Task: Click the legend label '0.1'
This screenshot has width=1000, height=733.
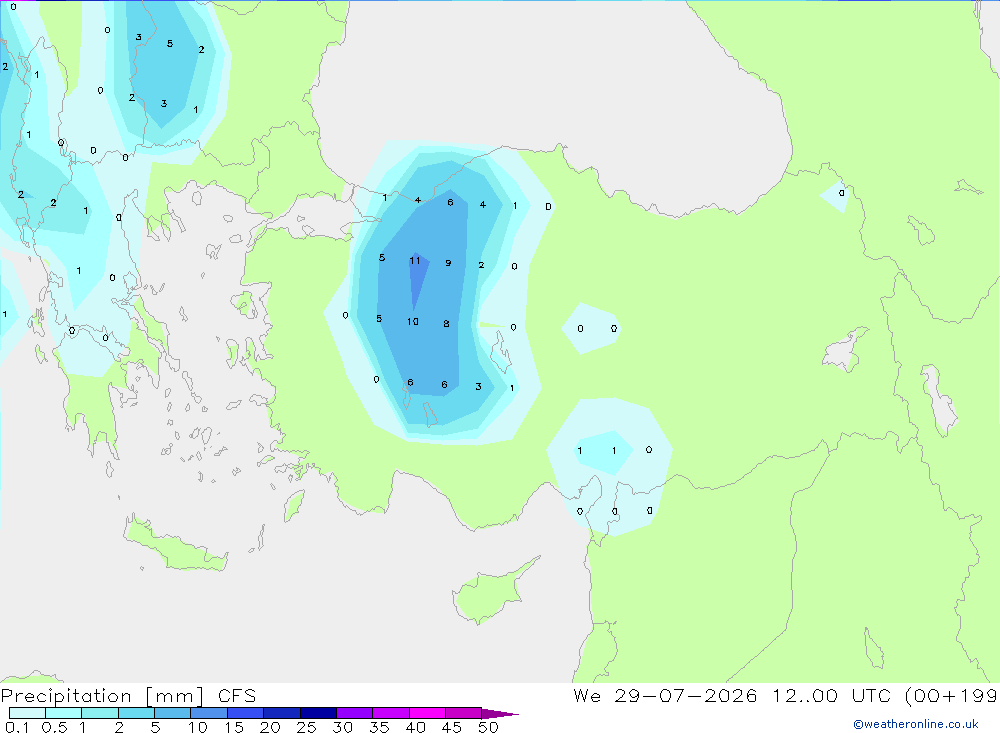Action: point(17,727)
